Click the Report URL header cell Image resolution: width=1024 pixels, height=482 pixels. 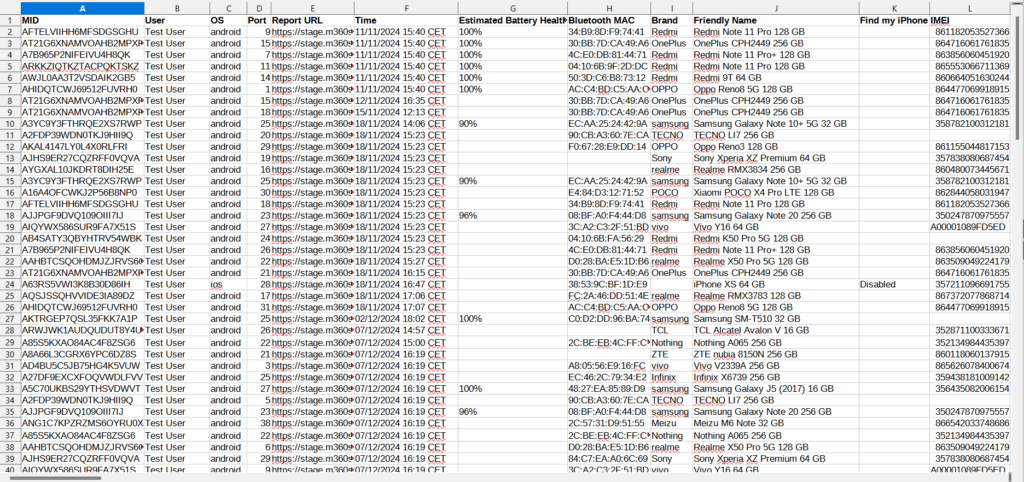tap(312, 20)
